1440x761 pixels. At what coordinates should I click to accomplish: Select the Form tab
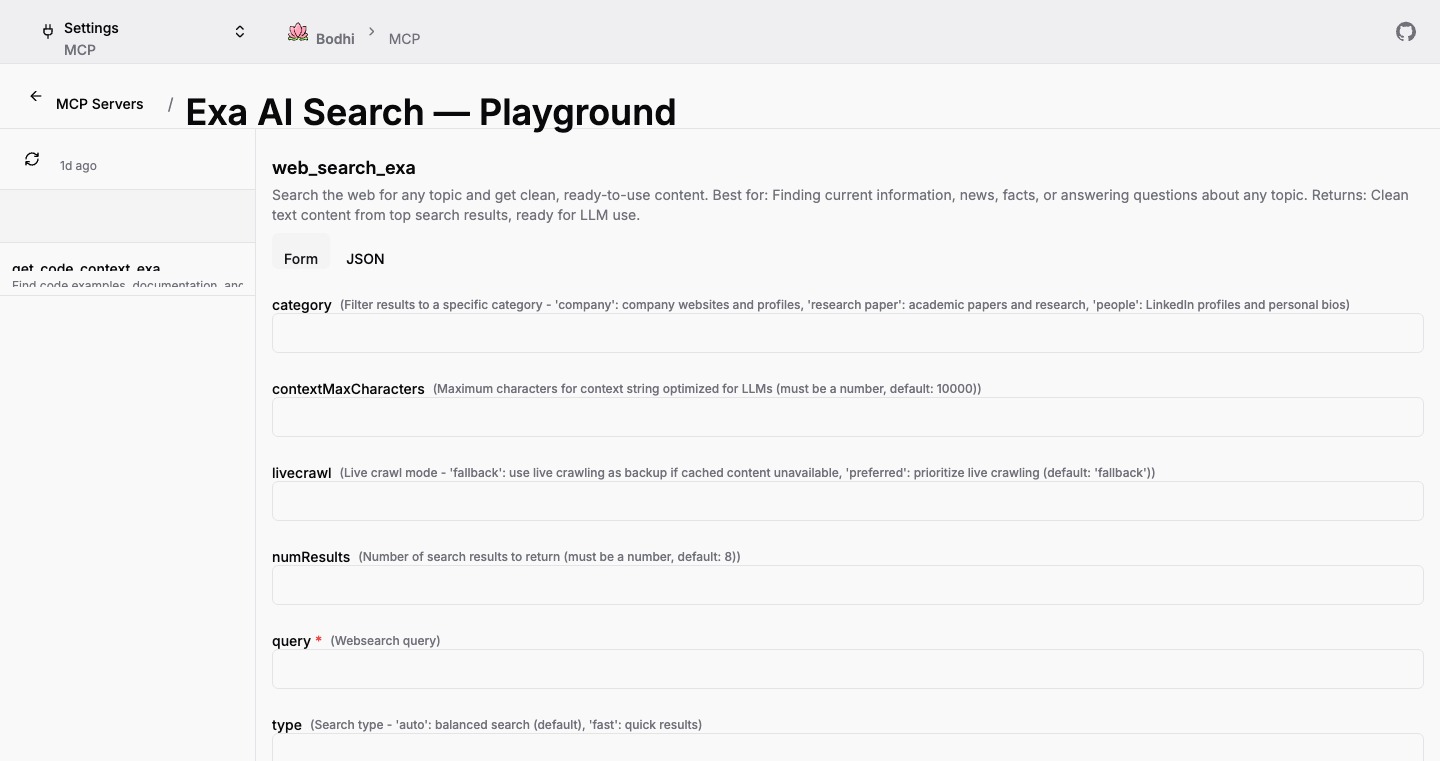pos(300,259)
